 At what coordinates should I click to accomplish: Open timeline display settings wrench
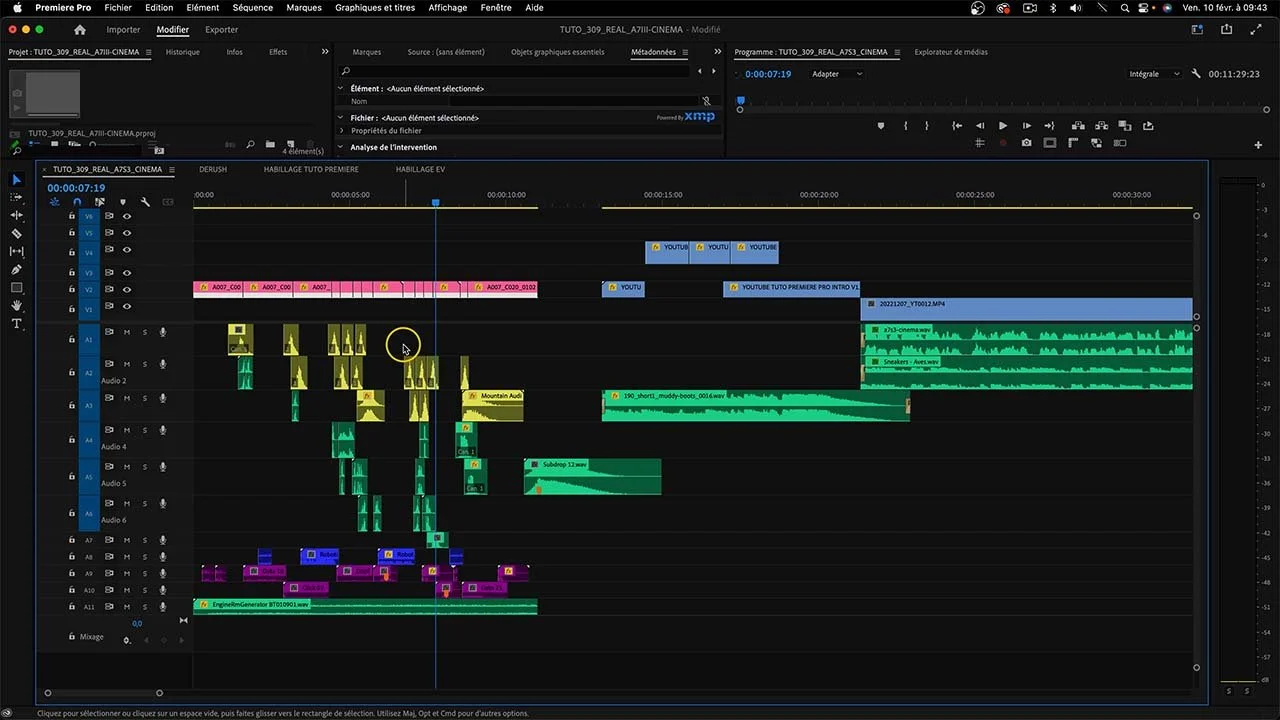pyautogui.click(x=145, y=202)
